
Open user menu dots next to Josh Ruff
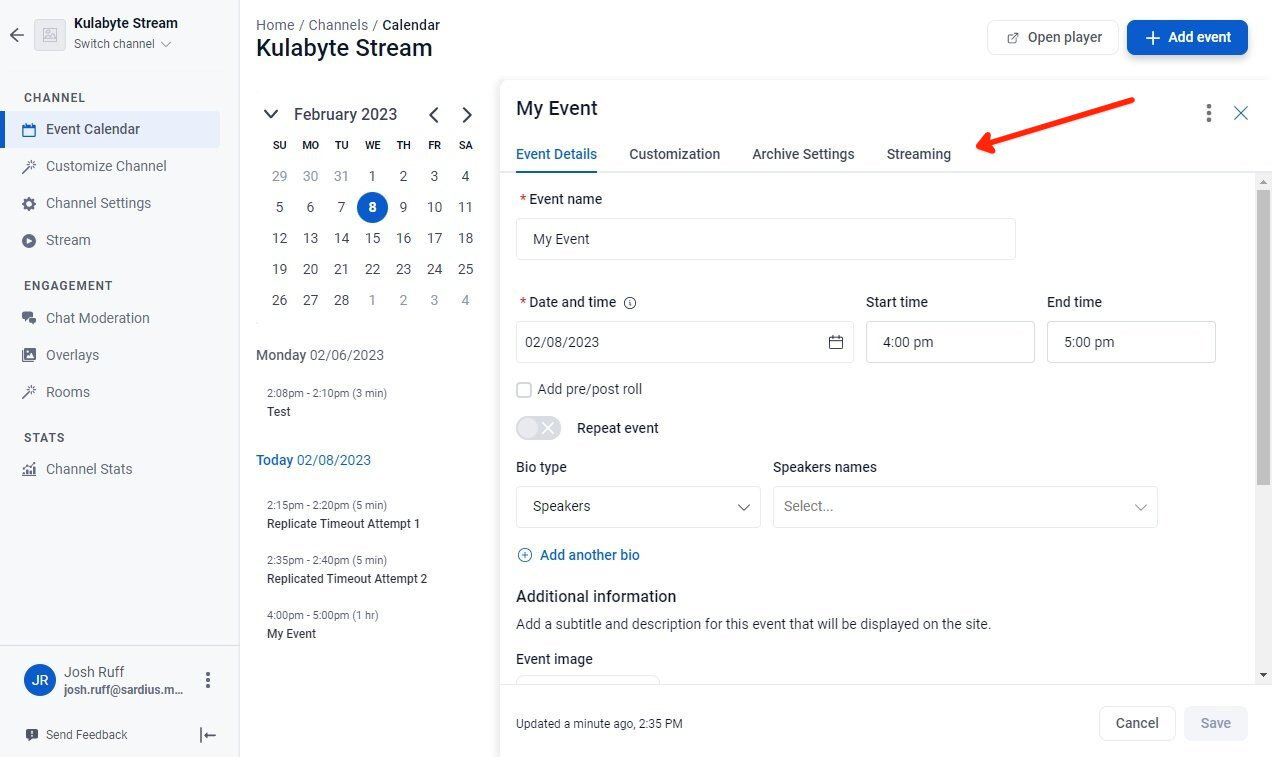[208, 680]
